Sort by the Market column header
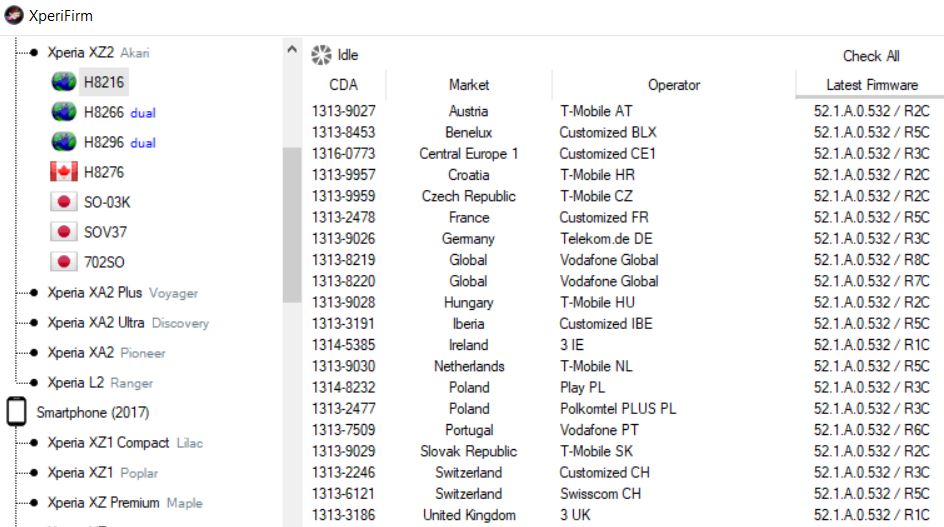Viewport: 944px width, 527px height. [468, 85]
